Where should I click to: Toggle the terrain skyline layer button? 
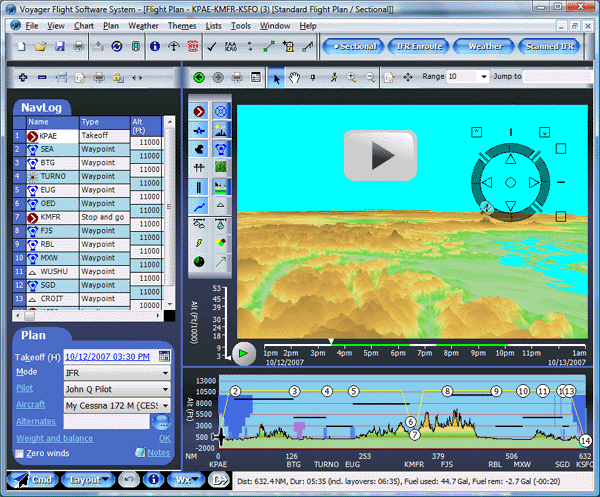point(221,130)
